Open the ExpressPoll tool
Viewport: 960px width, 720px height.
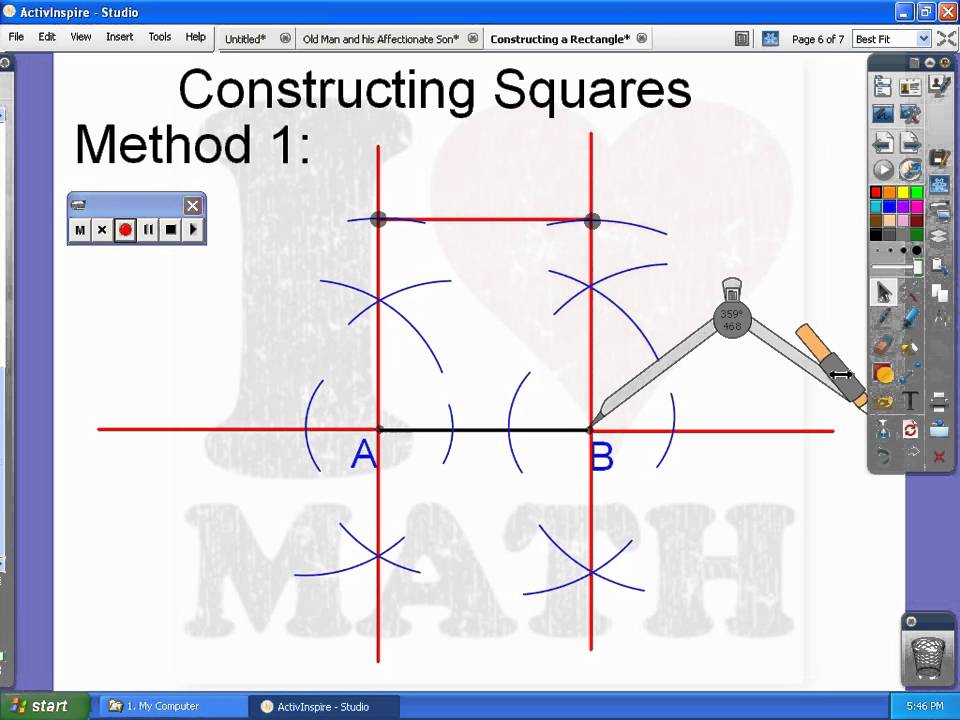point(910,169)
